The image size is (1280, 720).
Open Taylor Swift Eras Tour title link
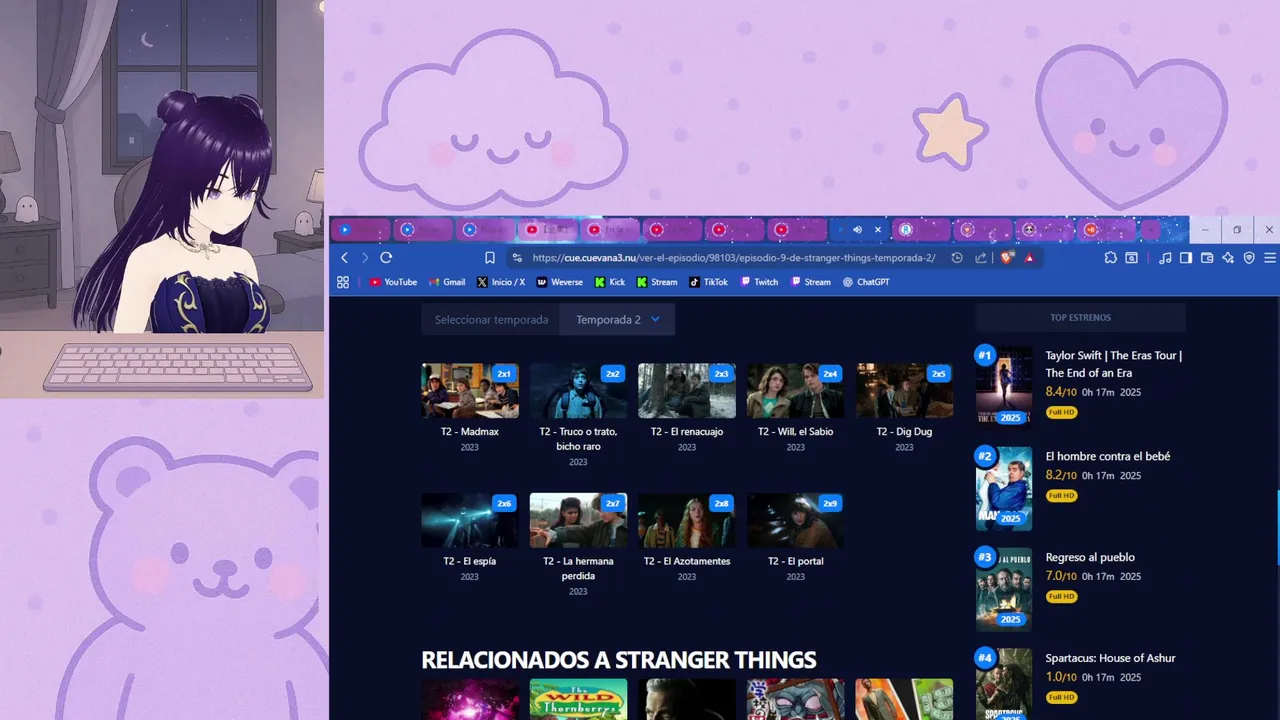click(x=1114, y=364)
